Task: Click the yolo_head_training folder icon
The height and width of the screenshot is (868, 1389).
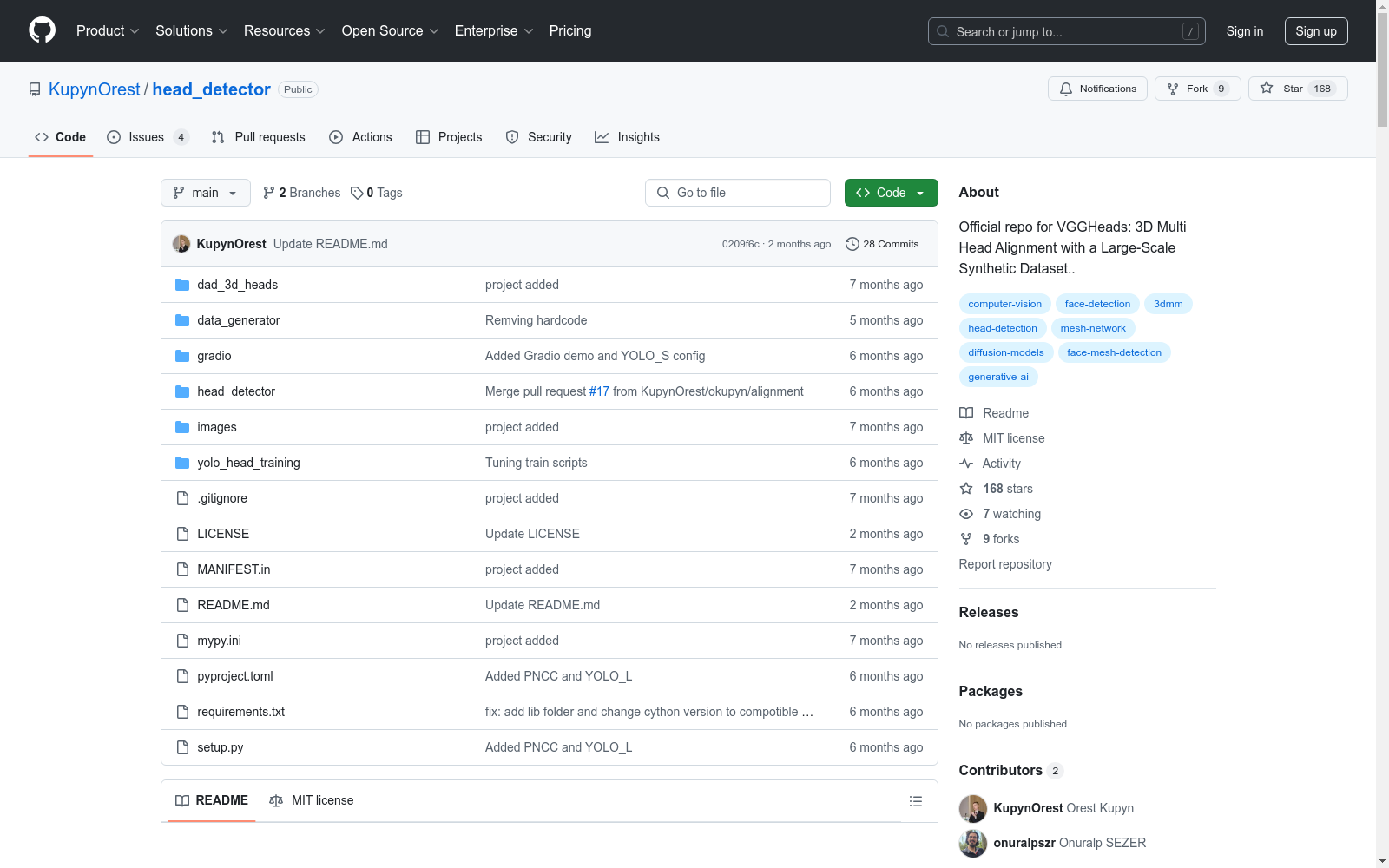Action: [x=182, y=463]
